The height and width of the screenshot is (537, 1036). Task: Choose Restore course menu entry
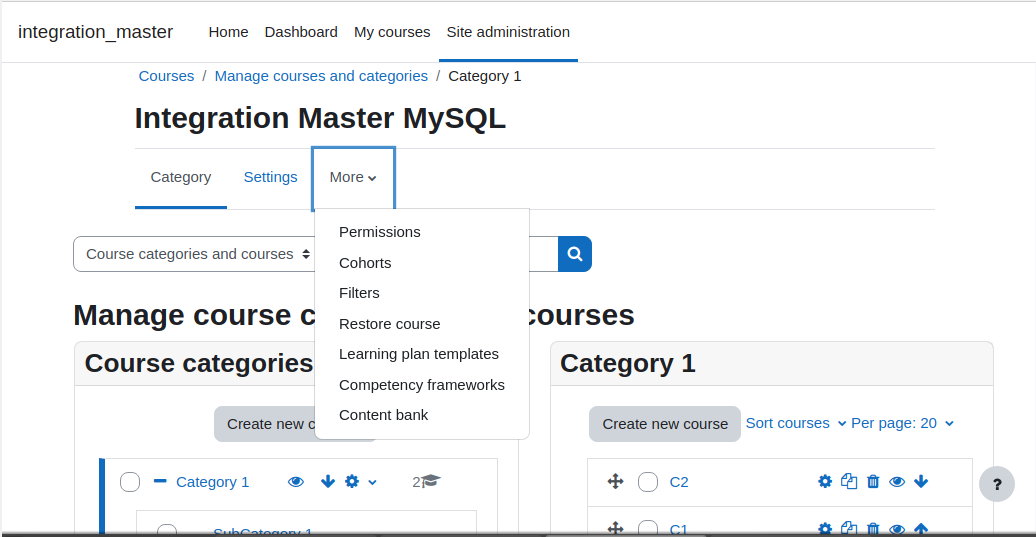pyautogui.click(x=390, y=324)
